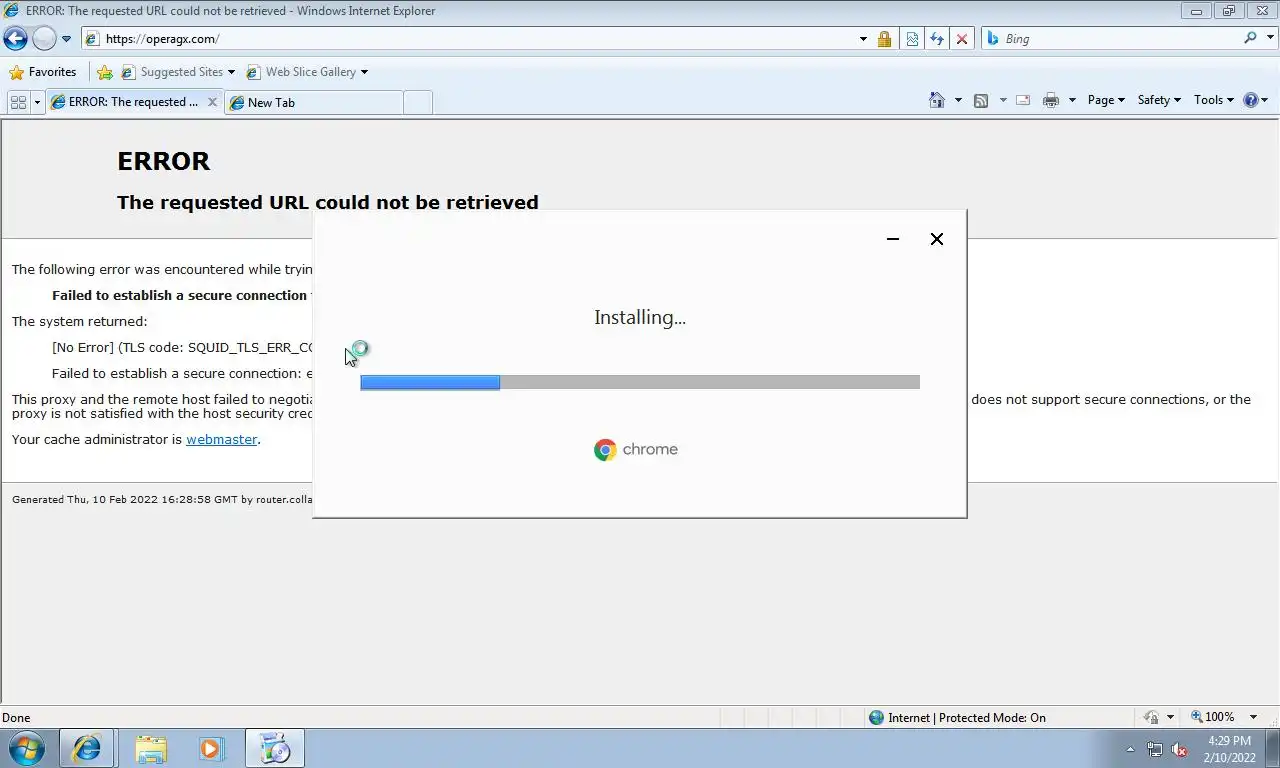Viewport: 1280px width, 768px height.
Task: Click the Quick Tabs grid icon
Action: [x=18, y=102]
